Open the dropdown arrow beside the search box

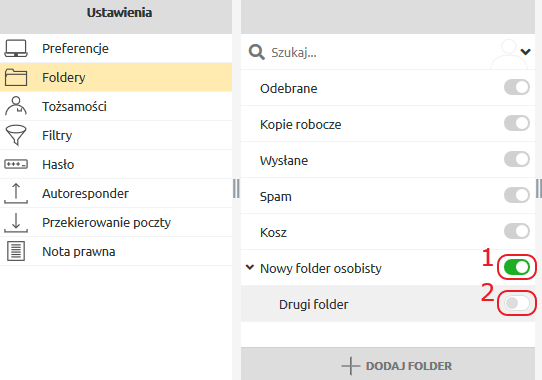[x=525, y=52]
